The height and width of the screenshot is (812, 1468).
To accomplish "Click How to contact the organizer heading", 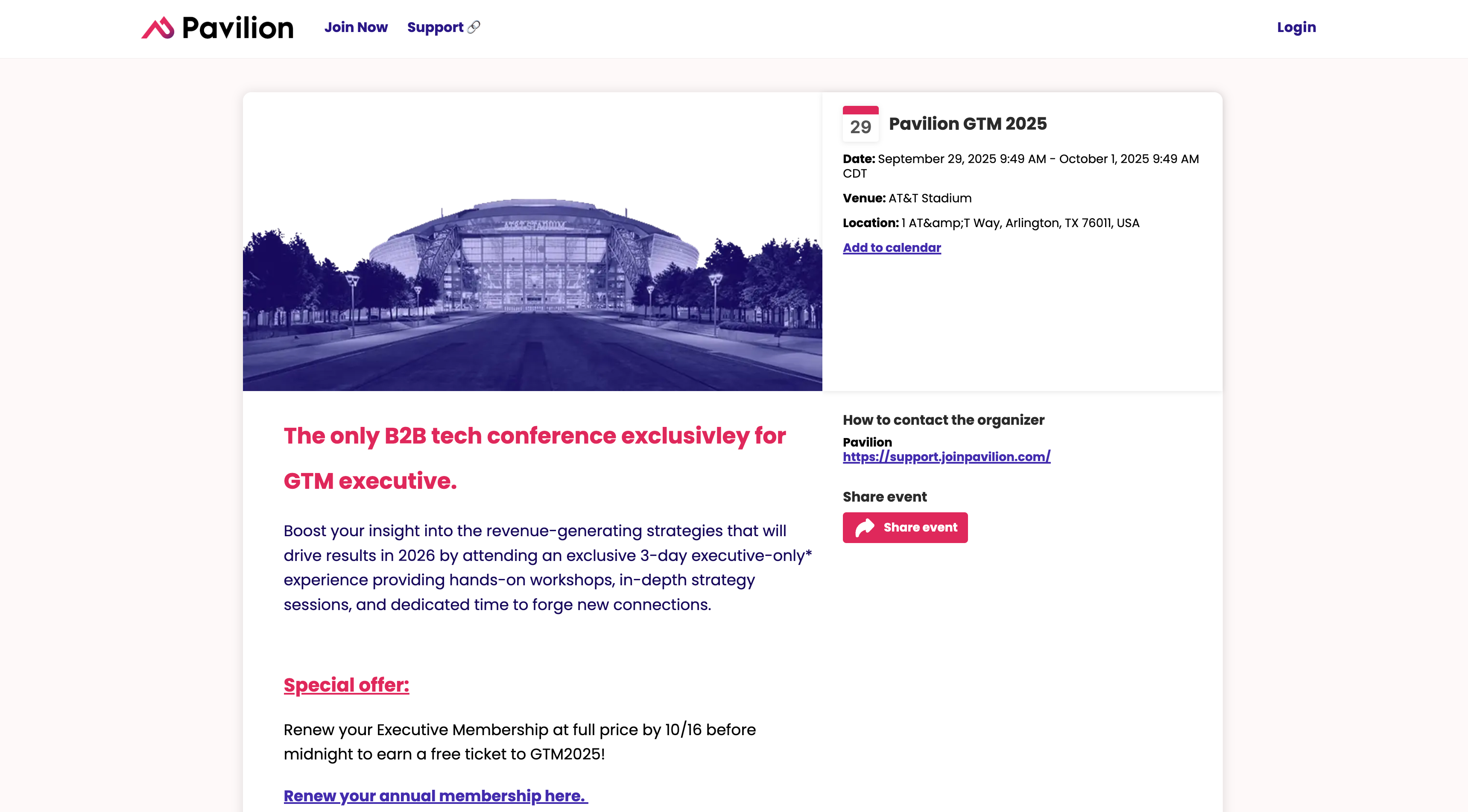I will point(943,420).
